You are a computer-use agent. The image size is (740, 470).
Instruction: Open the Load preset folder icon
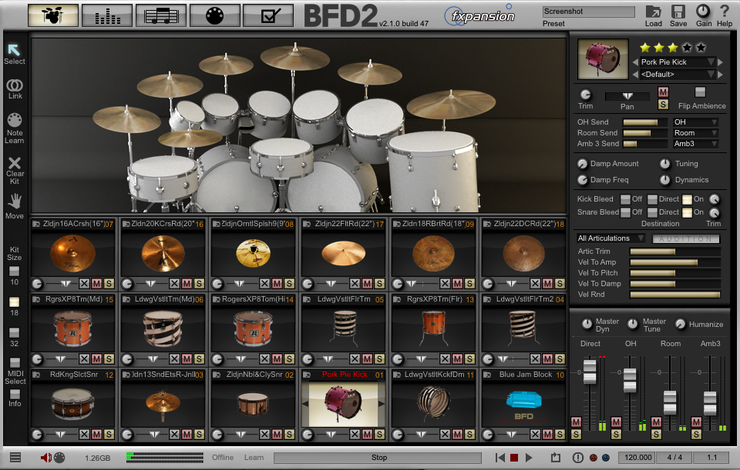coord(653,11)
